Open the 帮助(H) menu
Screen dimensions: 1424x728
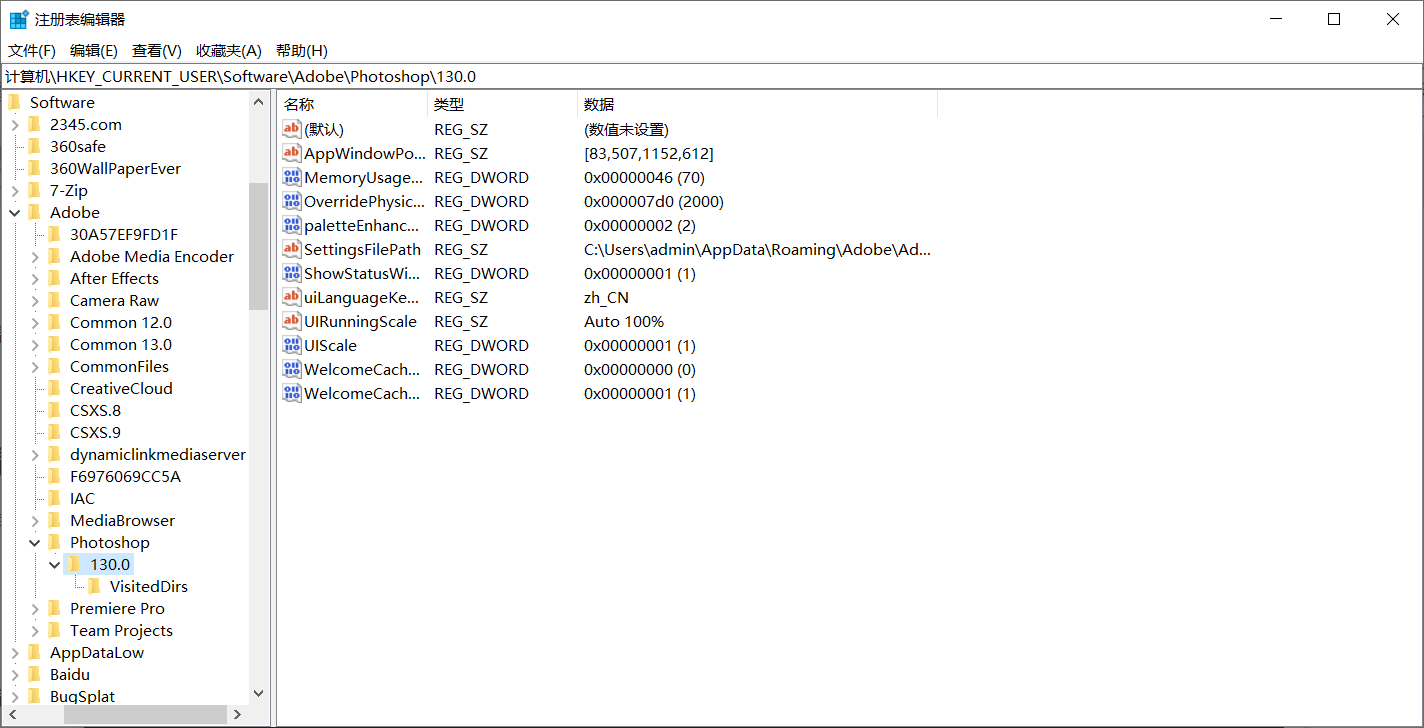point(301,50)
